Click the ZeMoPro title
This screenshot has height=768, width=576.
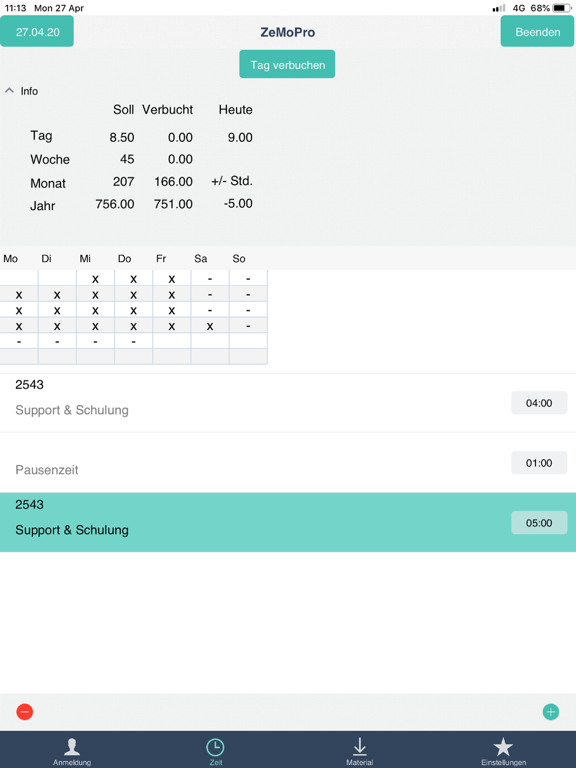[x=288, y=32]
